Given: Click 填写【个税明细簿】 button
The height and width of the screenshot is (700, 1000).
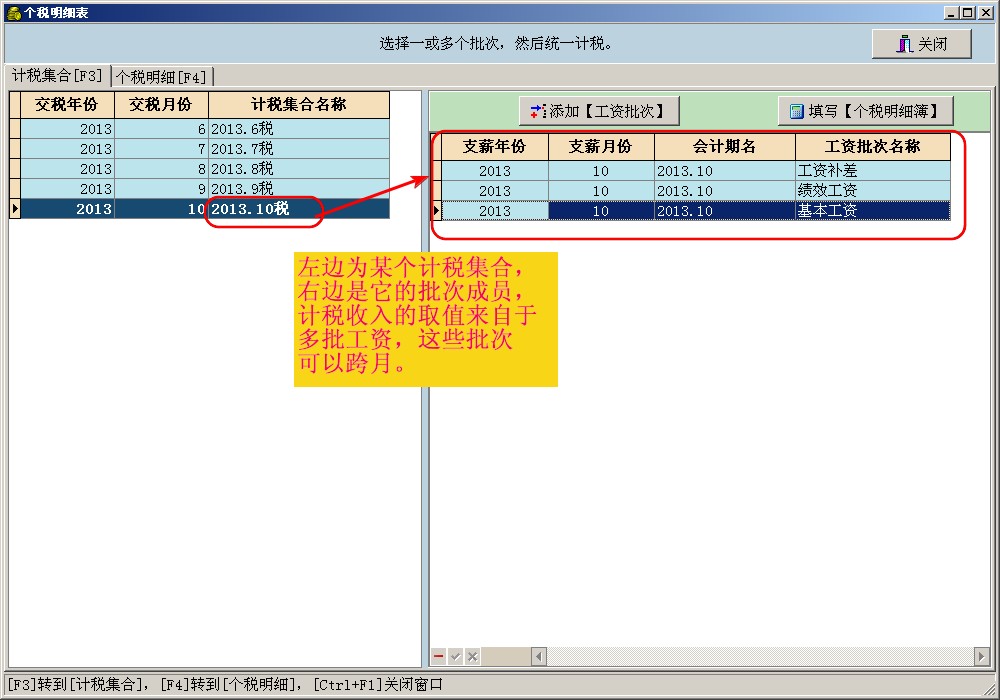Looking at the screenshot, I should tap(865, 111).
